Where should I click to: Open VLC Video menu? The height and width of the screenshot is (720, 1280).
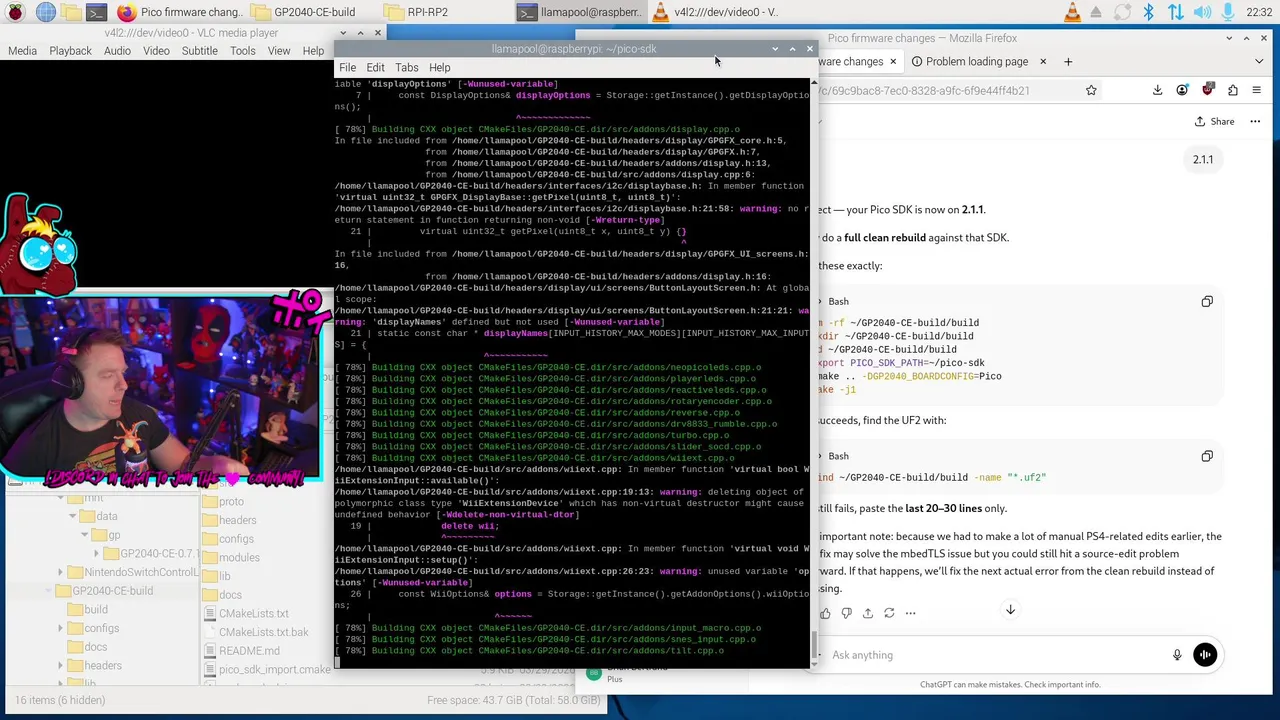tap(156, 51)
